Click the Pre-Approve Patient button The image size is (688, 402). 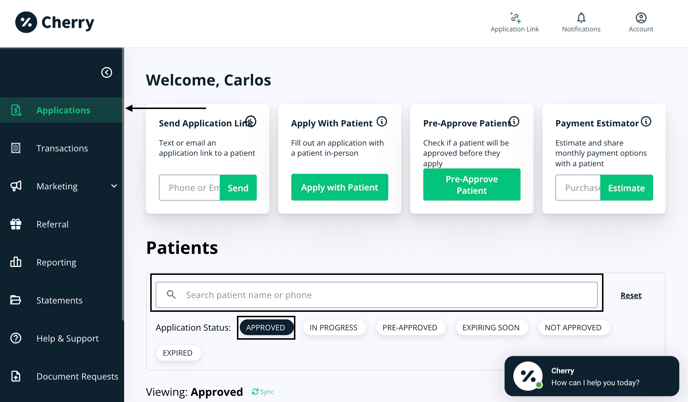click(472, 185)
